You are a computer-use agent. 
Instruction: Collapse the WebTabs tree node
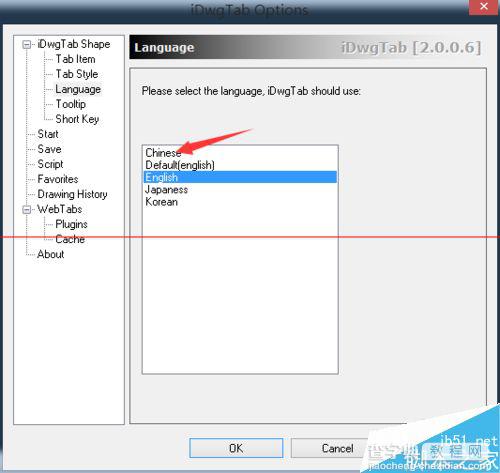tap(27, 209)
